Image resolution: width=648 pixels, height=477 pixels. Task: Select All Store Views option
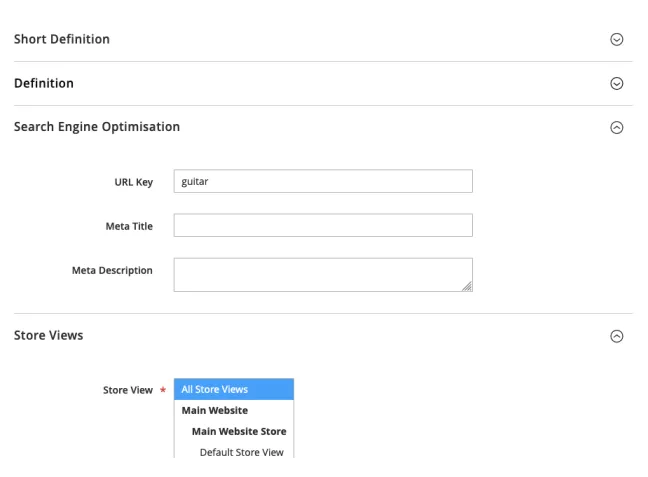tap(234, 389)
